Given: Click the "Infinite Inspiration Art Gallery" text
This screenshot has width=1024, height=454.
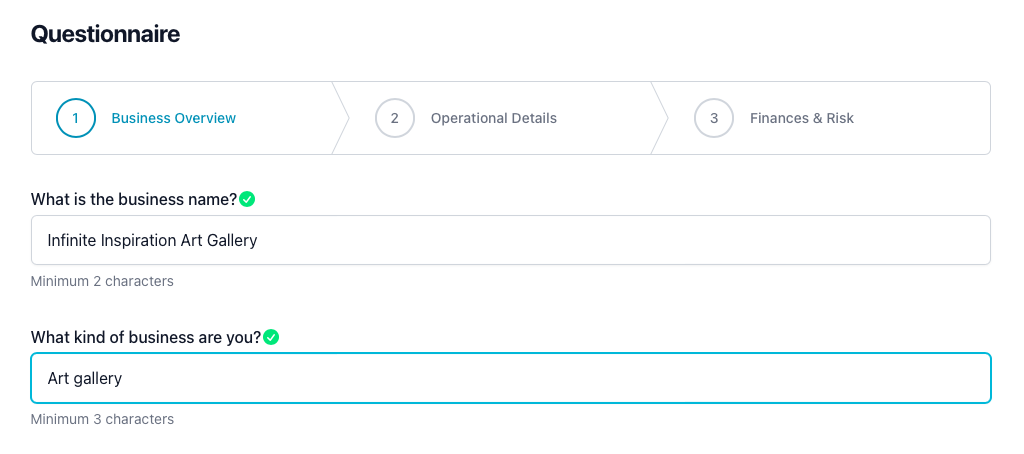Looking at the screenshot, I should (x=152, y=240).
